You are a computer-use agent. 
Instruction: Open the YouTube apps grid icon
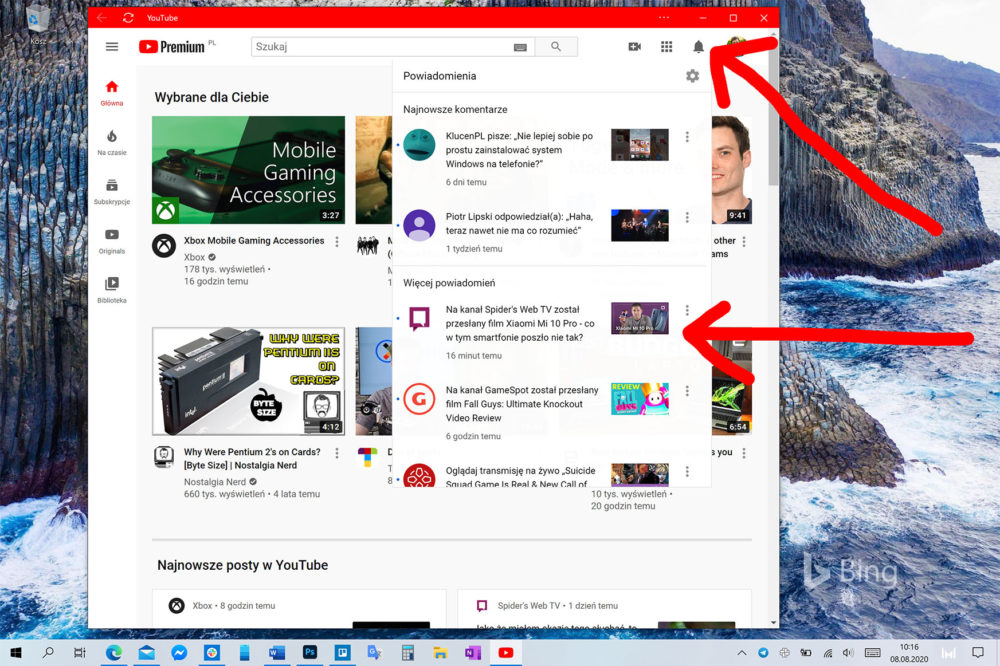pos(666,47)
